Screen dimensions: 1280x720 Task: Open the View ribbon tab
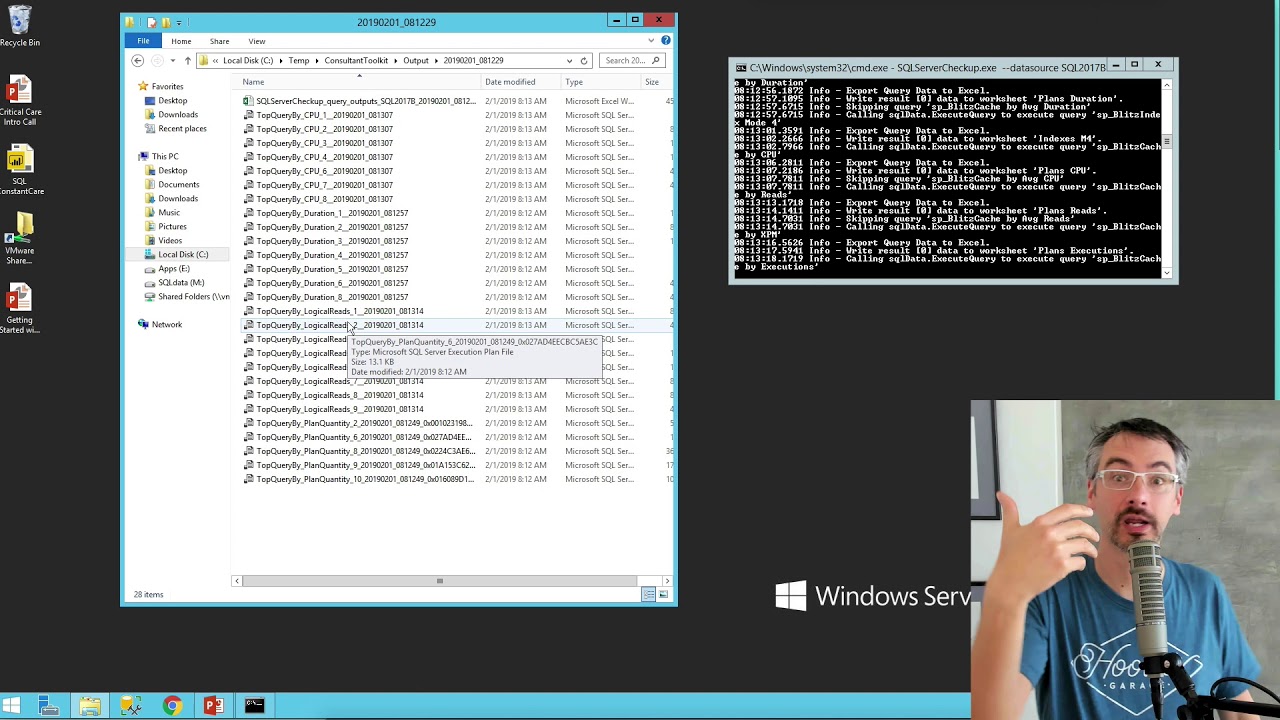[x=257, y=41]
